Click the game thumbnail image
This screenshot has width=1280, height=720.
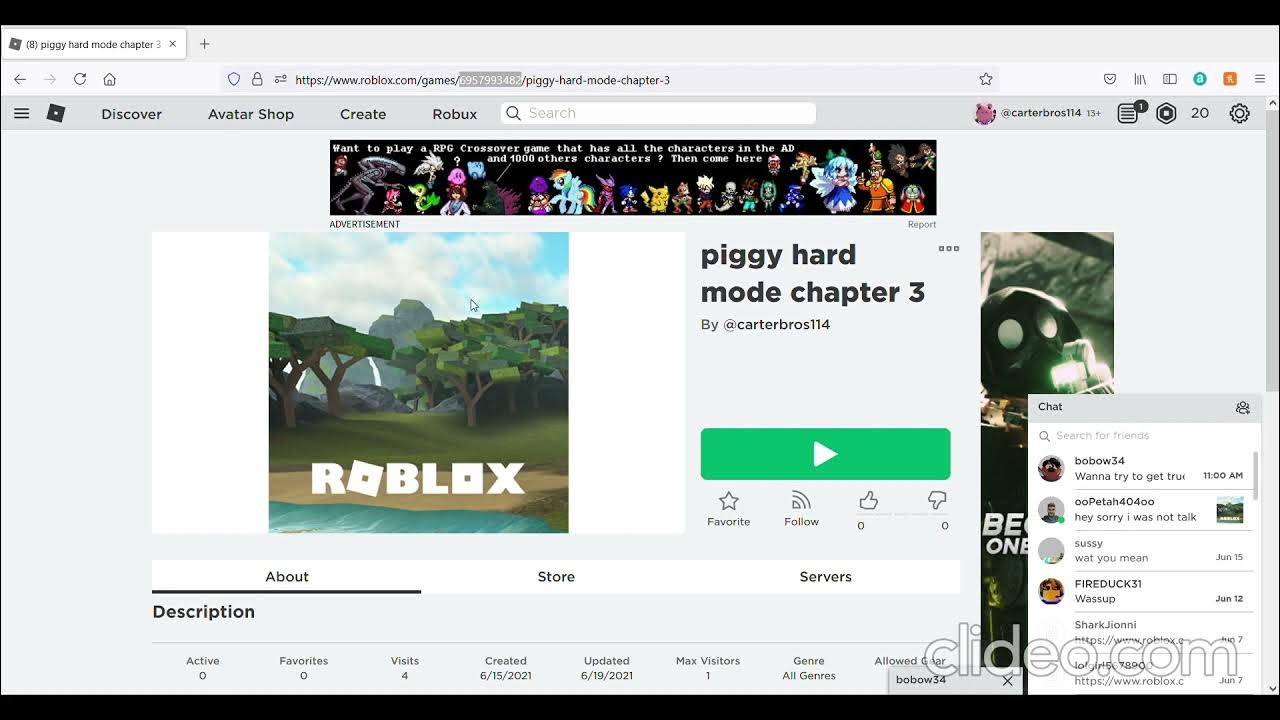[418, 383]
